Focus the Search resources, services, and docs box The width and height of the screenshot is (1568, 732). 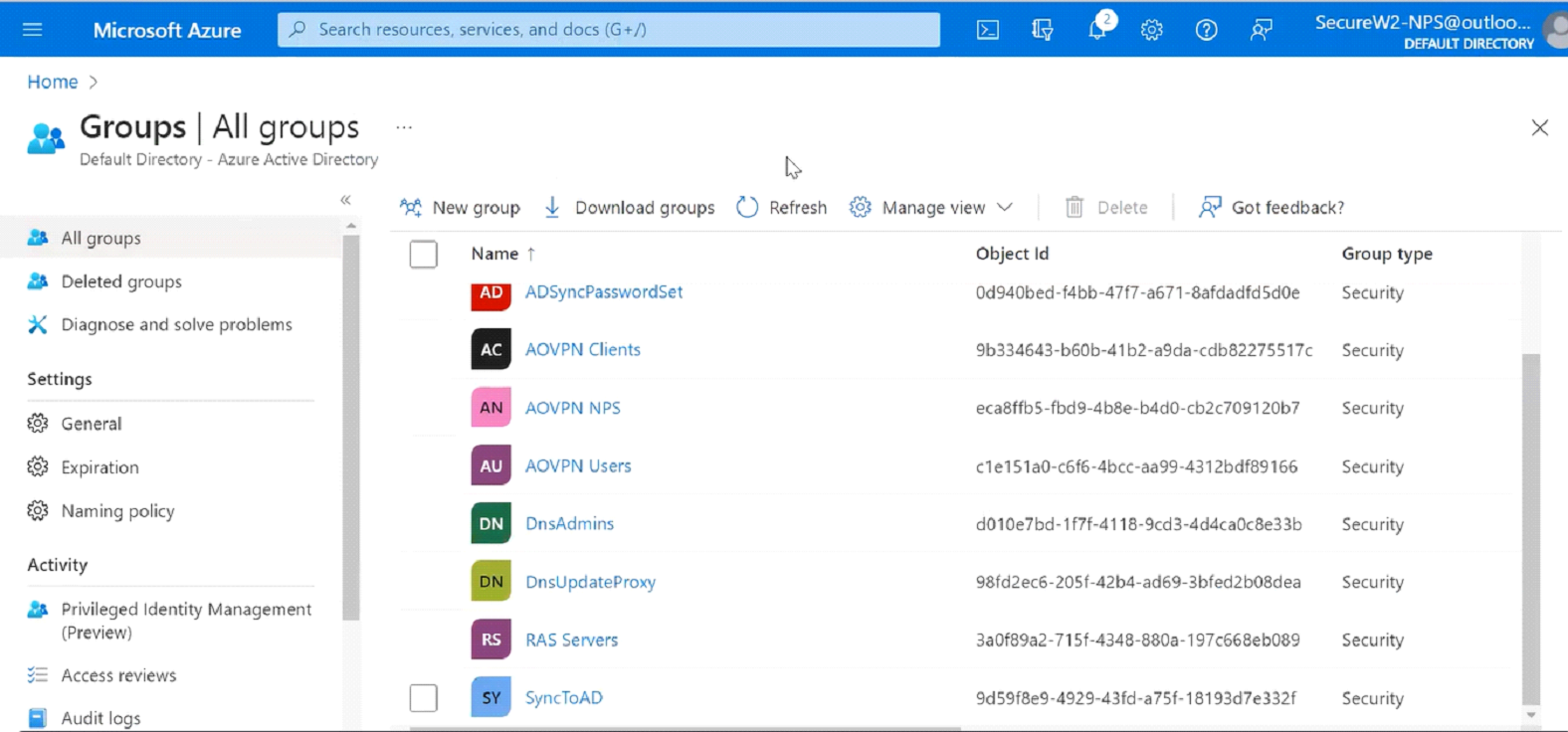pyautogui.click(x=609, y=29)
